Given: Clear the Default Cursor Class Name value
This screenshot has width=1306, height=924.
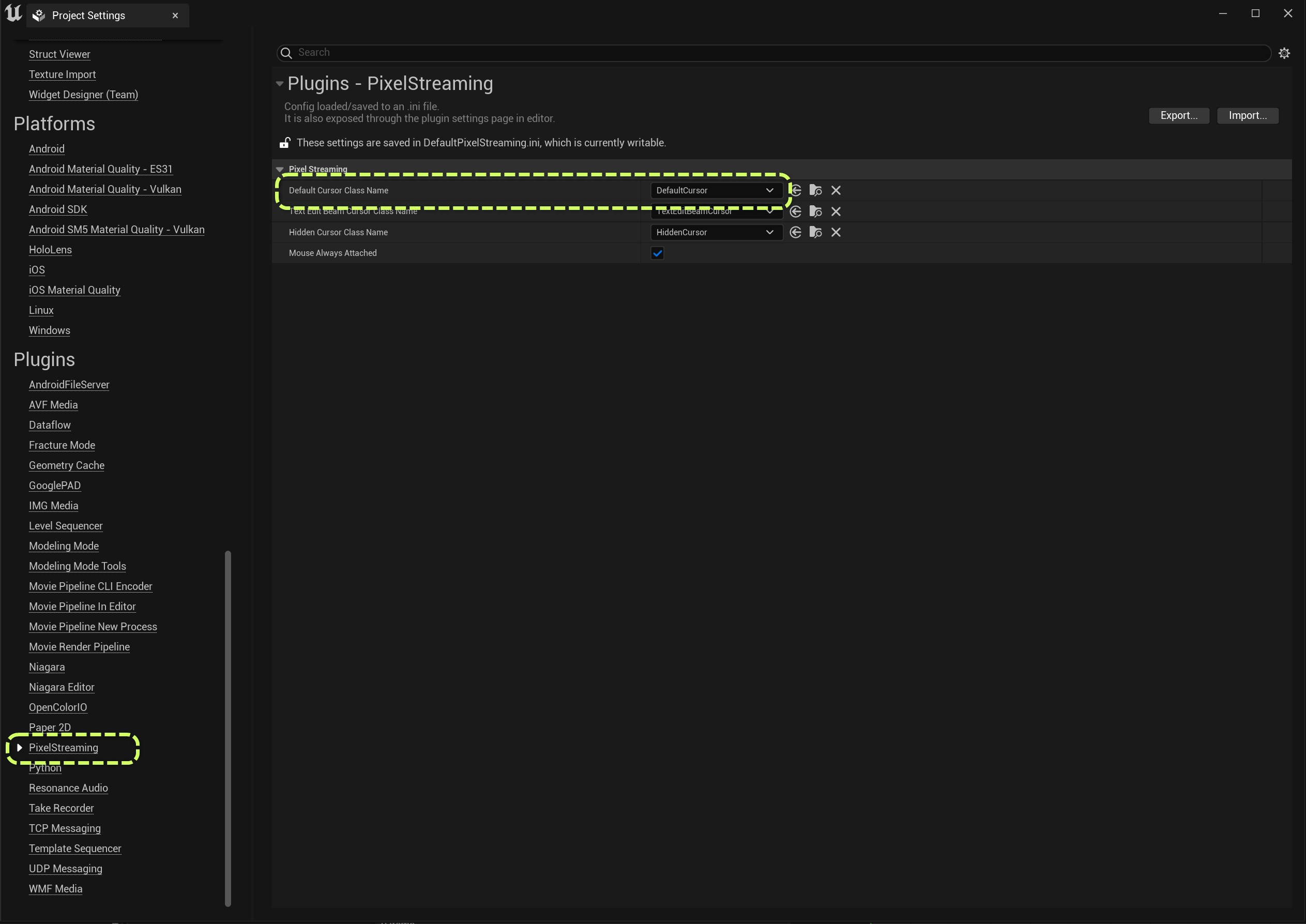Looking at the screenshot, I should (836, 191).
